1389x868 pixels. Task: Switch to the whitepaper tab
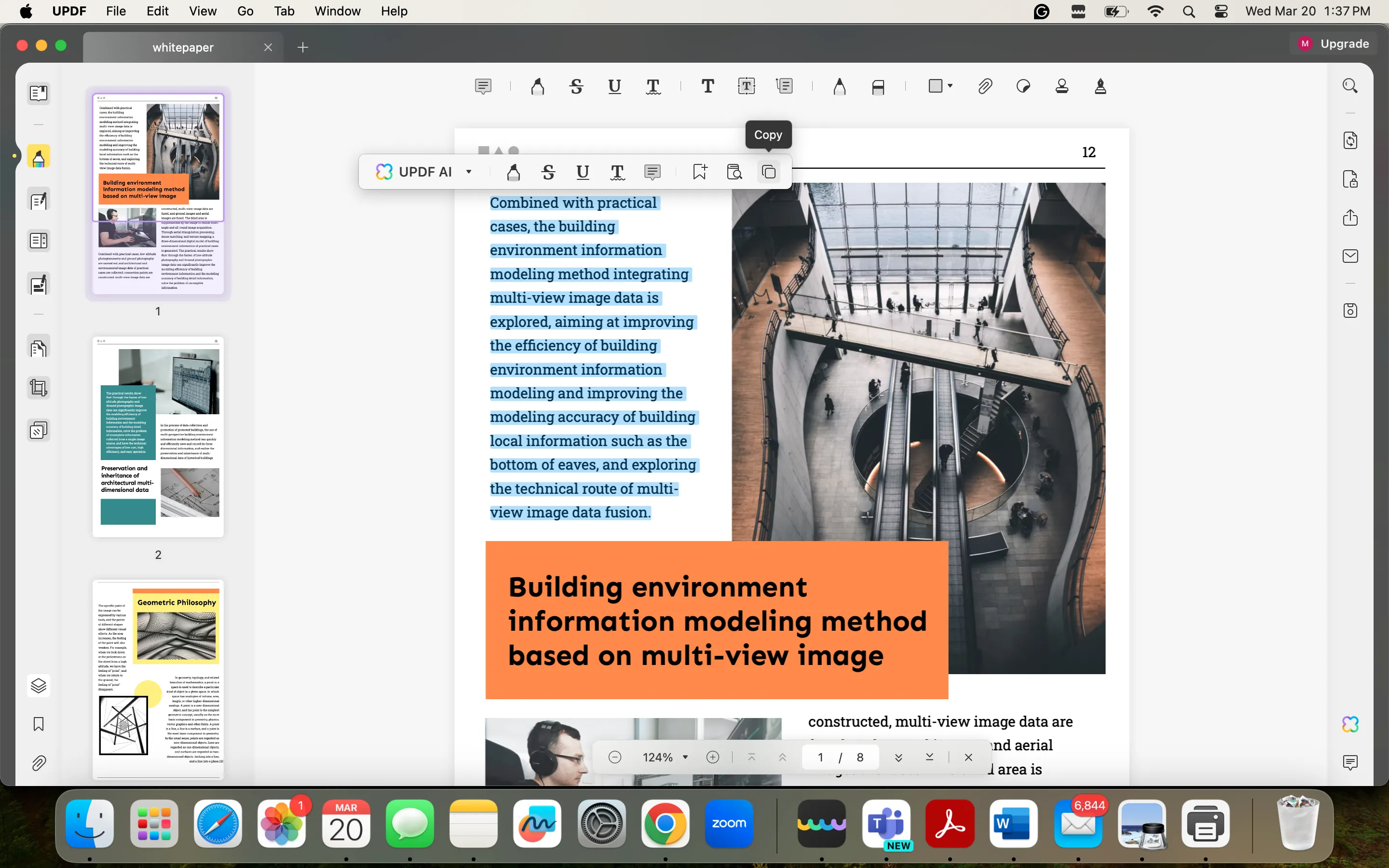(182, 47)
